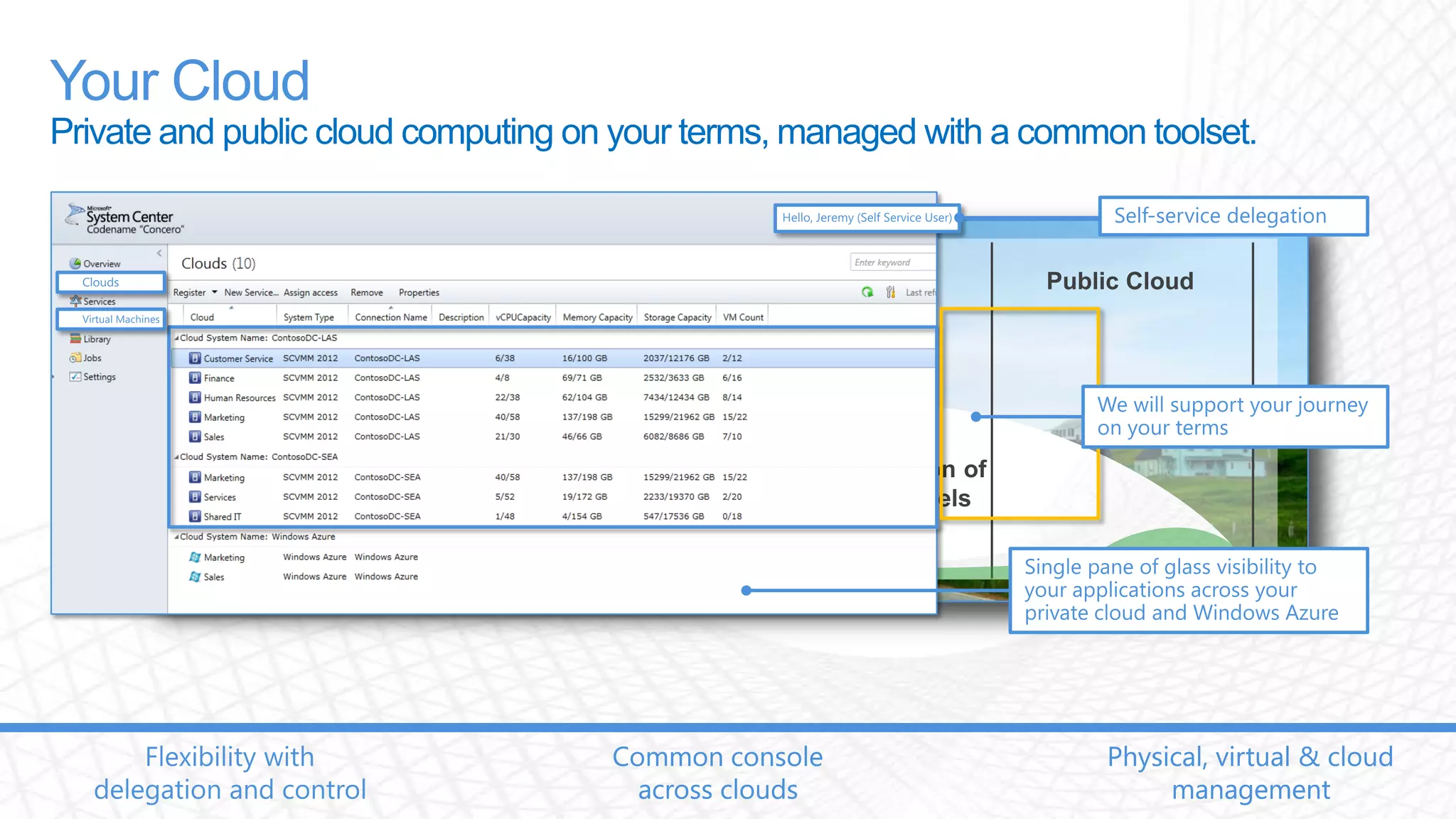
Task: Click the Shared IT row name
Action: point(223,517)
